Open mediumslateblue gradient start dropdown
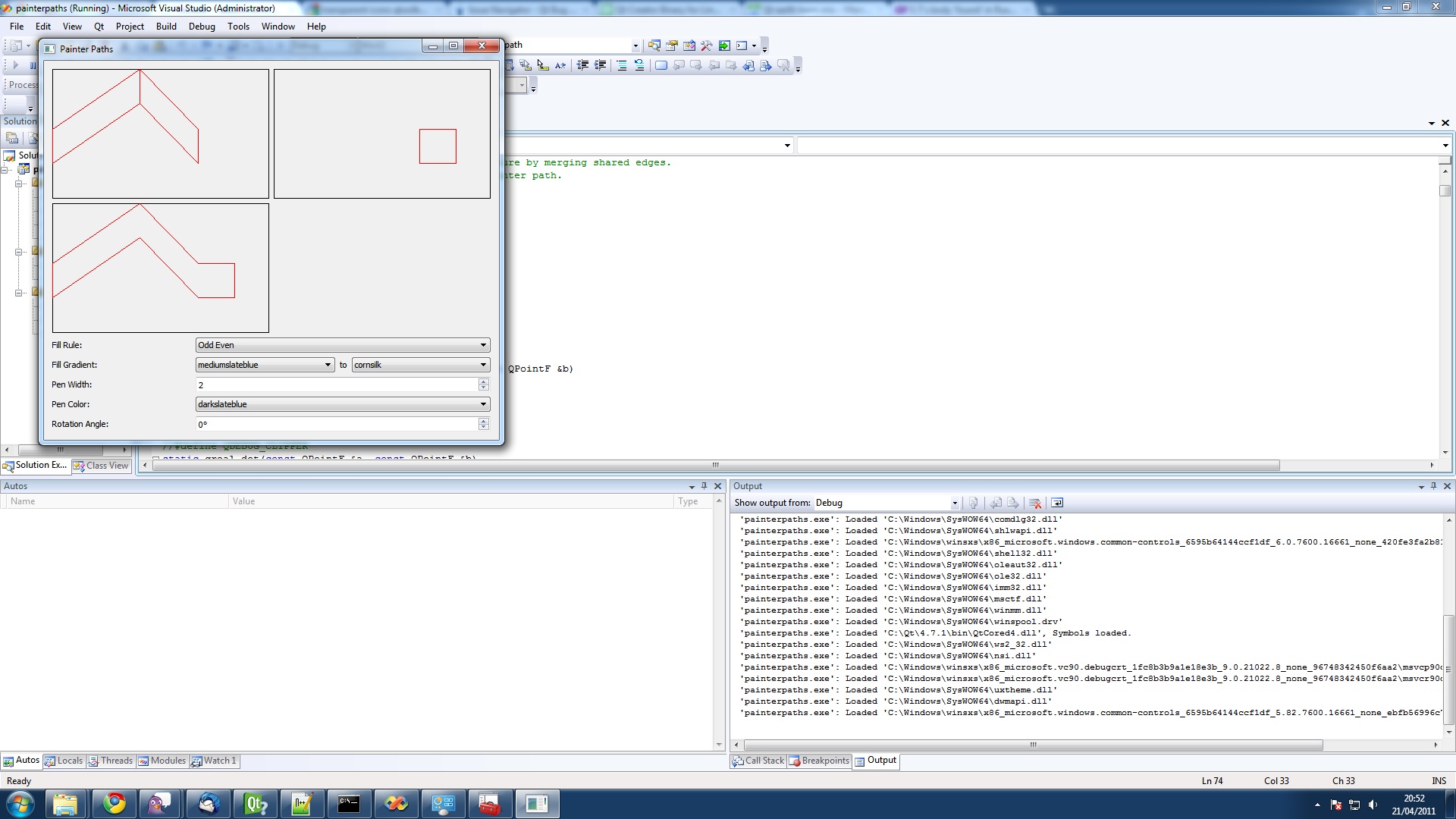Screen dimensions: 1456x819 coord(265,365)
